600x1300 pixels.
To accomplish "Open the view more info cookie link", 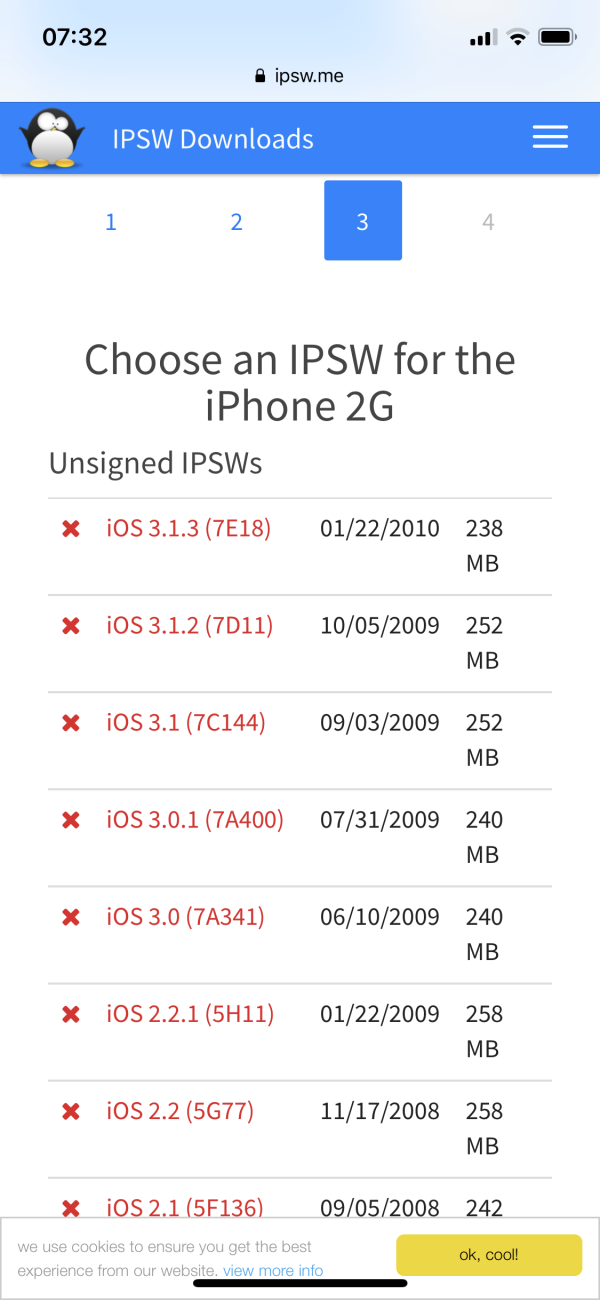I will coord(272,1270).
